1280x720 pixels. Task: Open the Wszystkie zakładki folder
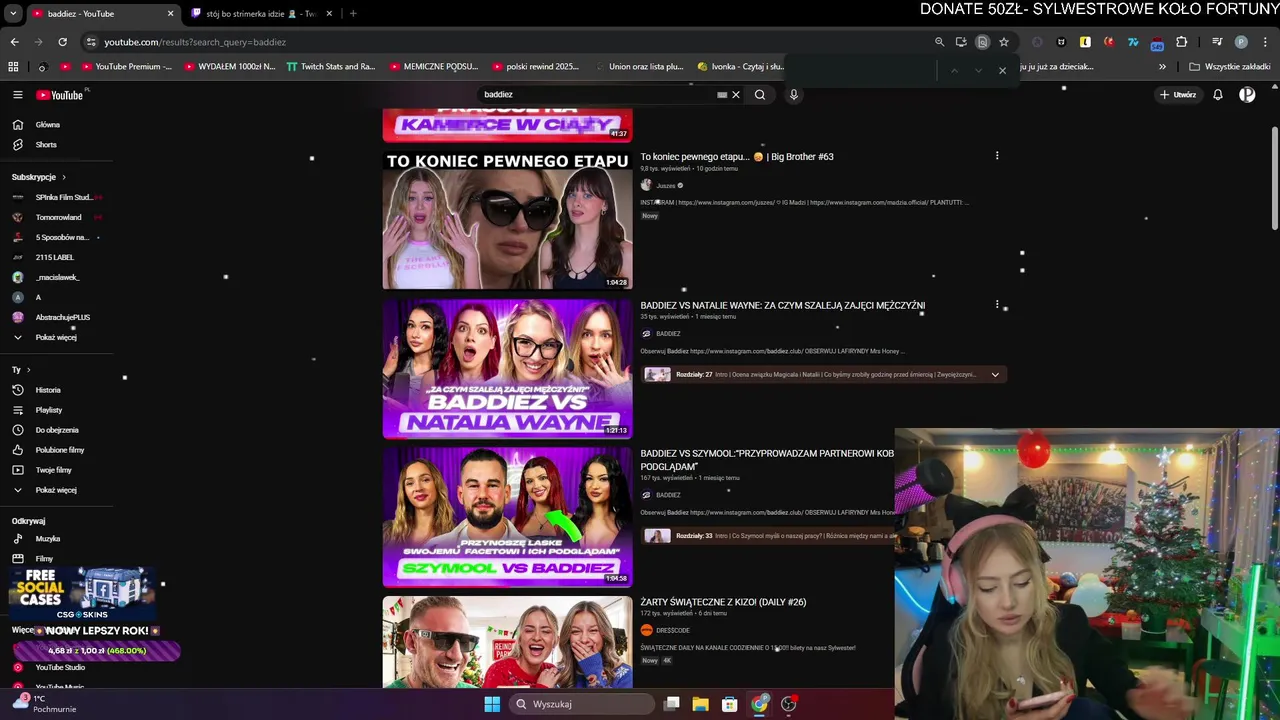tap(1229, 67)
